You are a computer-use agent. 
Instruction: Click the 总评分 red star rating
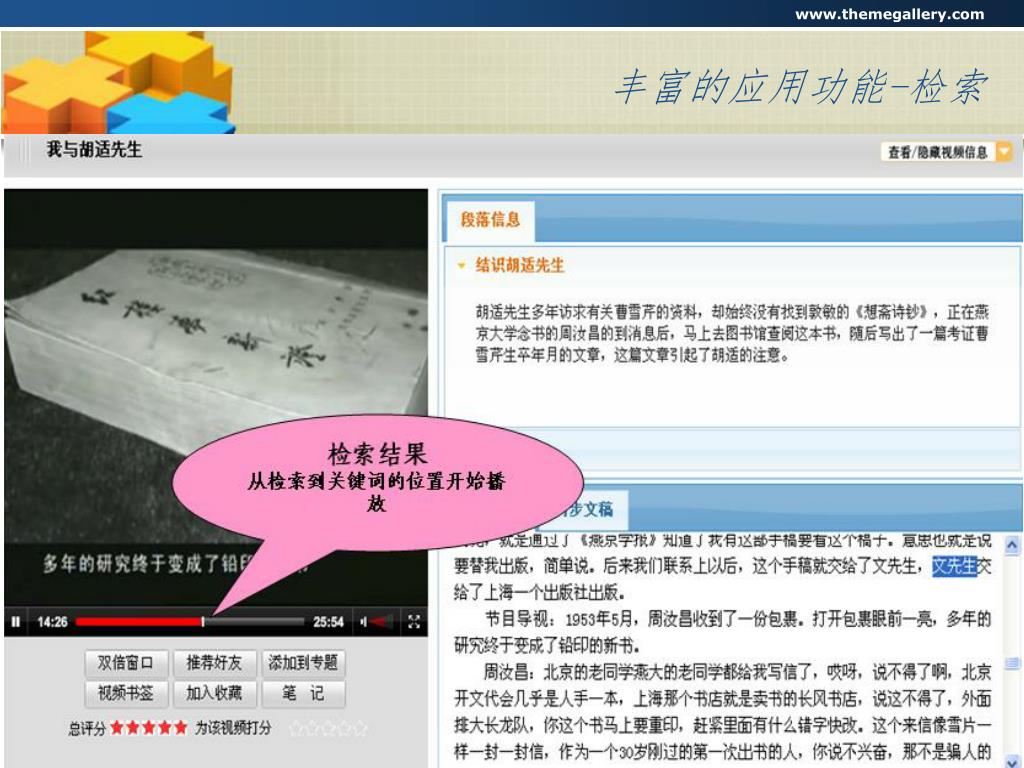[149, 728]
